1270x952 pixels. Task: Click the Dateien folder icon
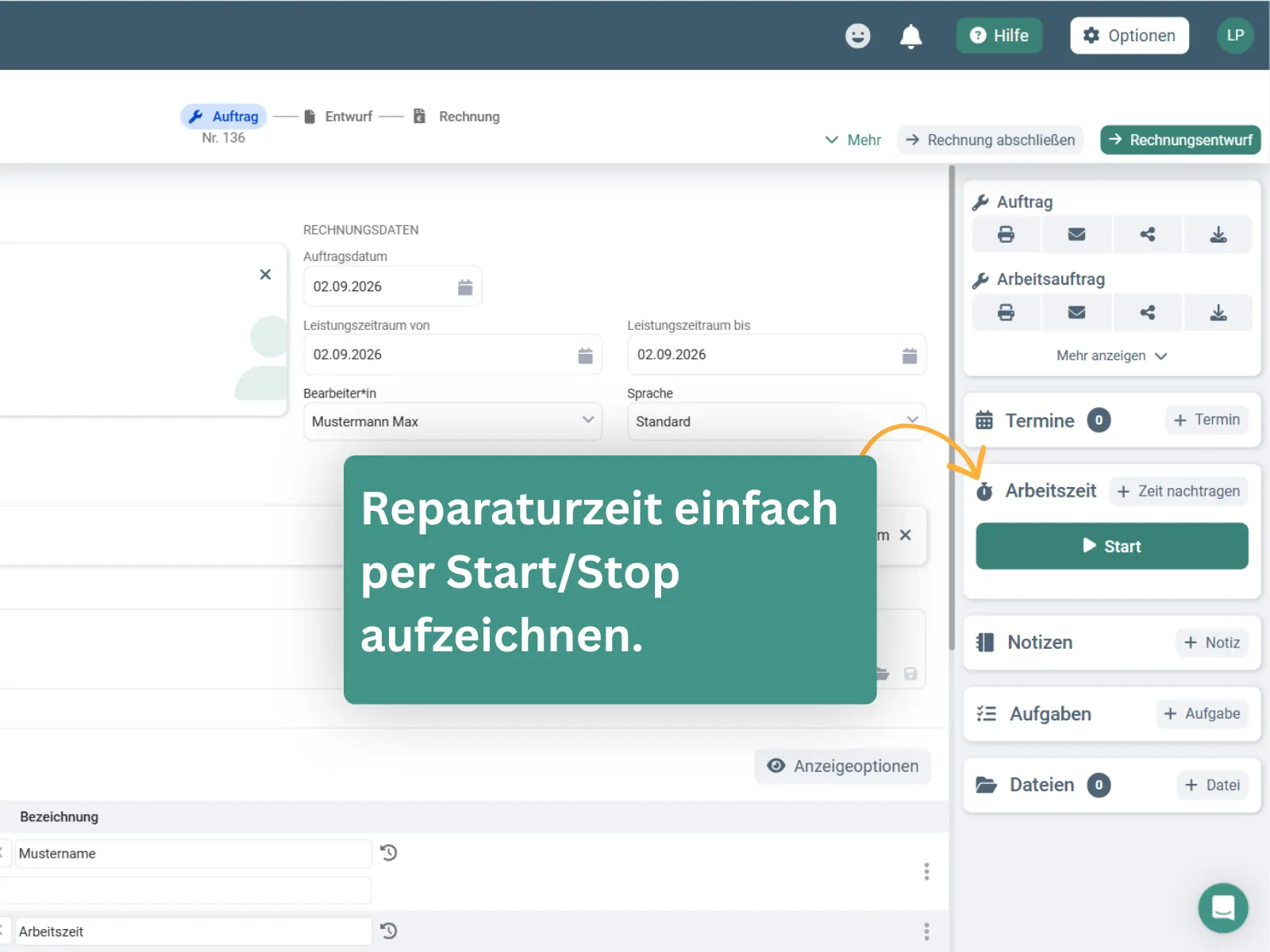click(x=986, y=785)
